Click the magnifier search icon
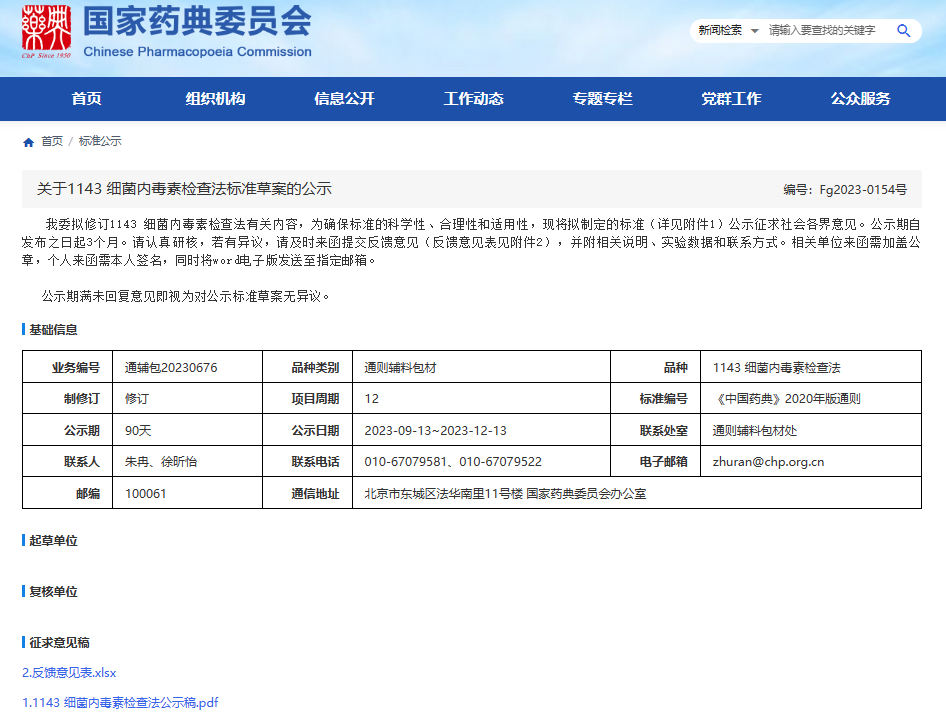The image size is (946, 715). click(903, 31)
